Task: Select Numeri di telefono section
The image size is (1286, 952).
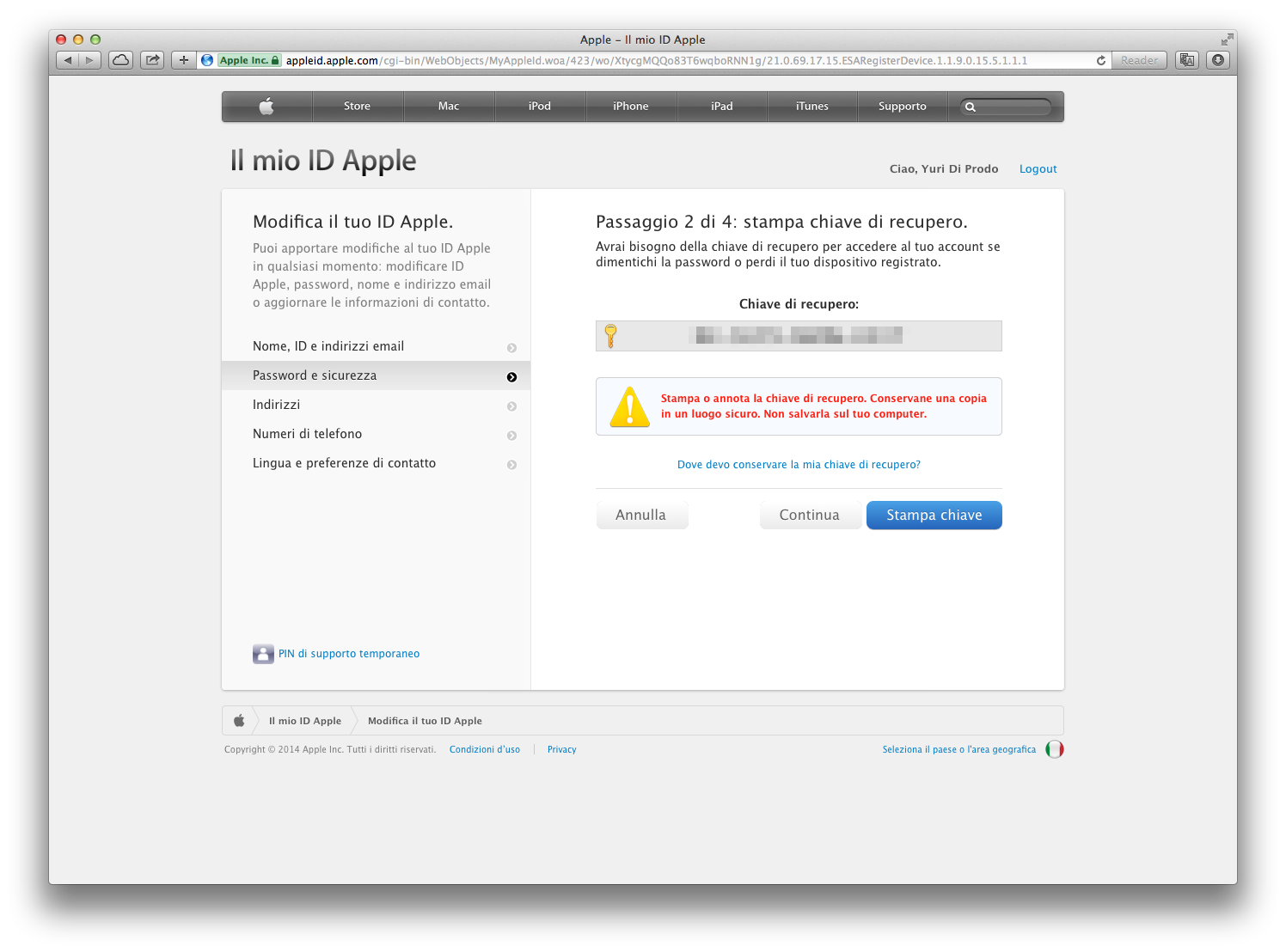Action: 376,434
